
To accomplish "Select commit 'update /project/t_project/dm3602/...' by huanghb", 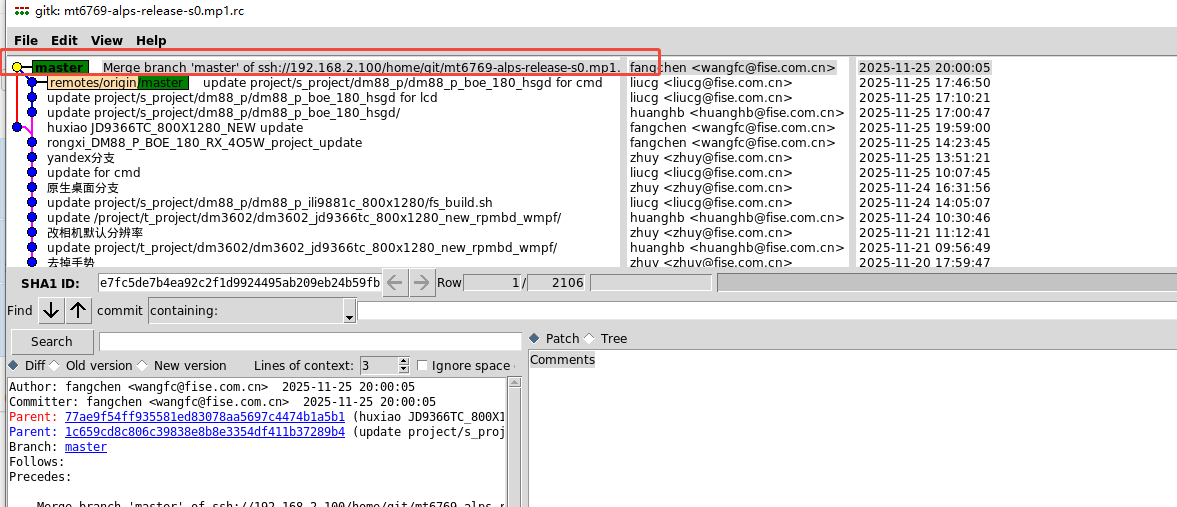I will 303,218.
